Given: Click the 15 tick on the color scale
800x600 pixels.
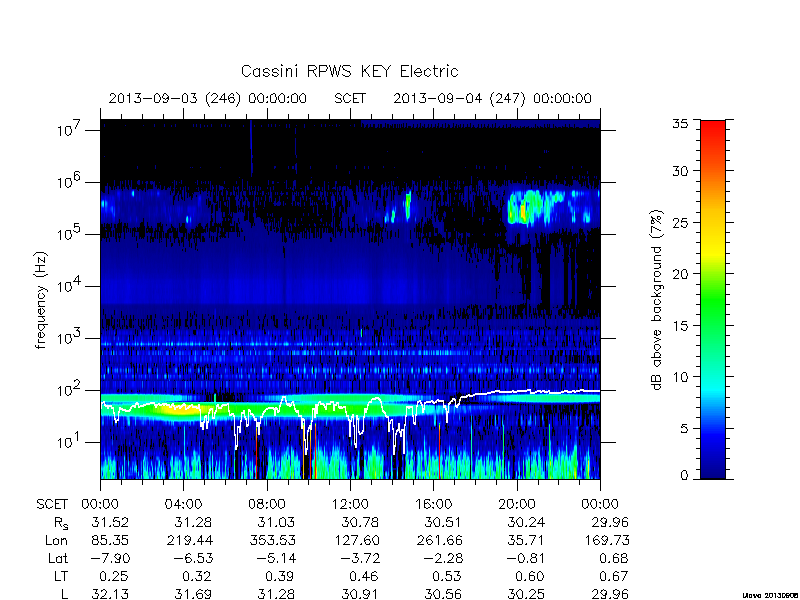Looking at the screenshot, I should pos(680,326).
